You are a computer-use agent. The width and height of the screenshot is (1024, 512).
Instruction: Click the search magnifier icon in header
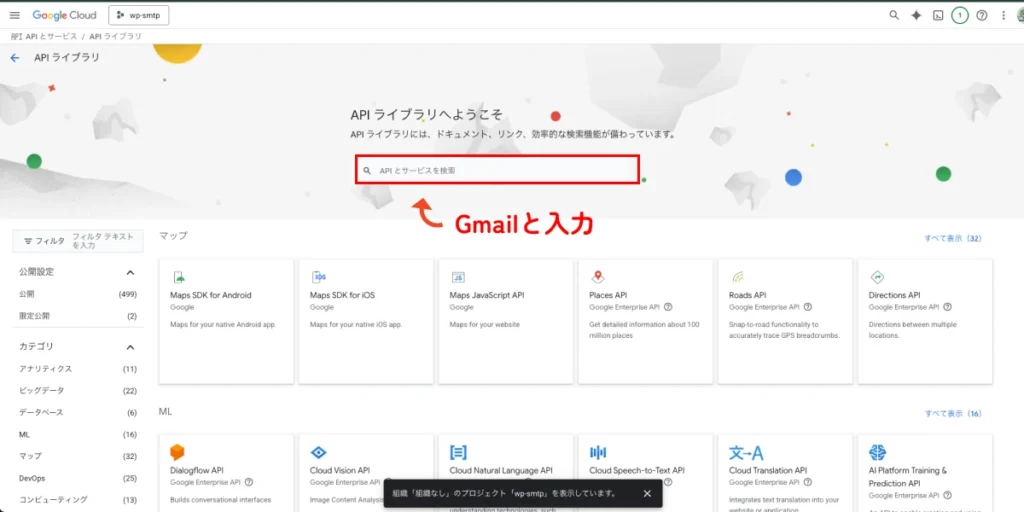(x=894, y=15)
